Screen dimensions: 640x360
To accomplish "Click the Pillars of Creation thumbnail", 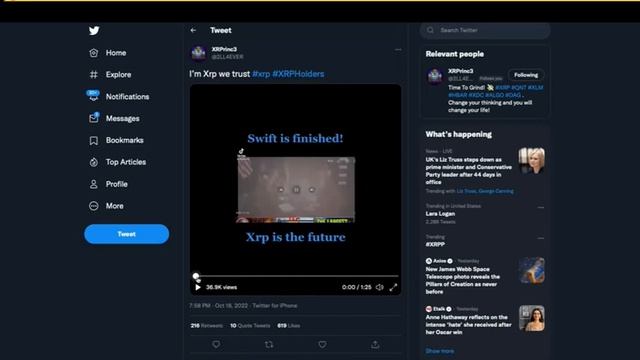I will (531, 270).
